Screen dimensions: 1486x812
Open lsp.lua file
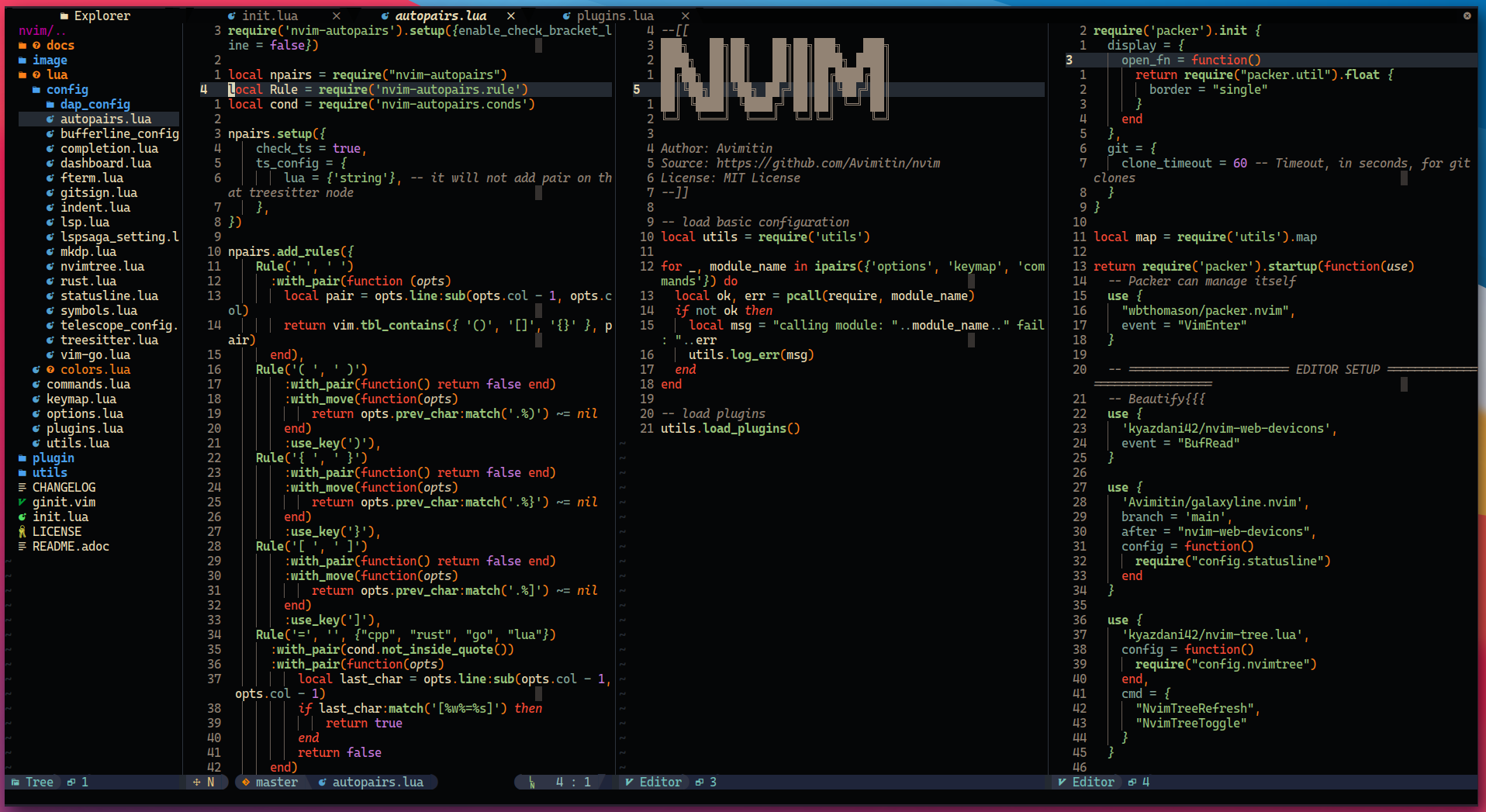tap(85, 222)
